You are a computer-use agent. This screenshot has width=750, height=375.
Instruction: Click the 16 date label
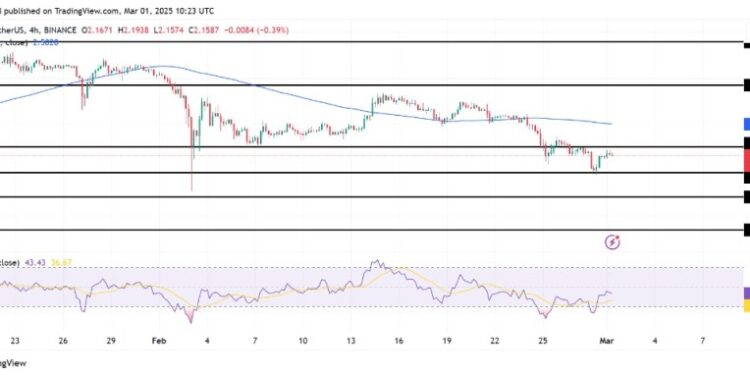click(x=399, y=341)
